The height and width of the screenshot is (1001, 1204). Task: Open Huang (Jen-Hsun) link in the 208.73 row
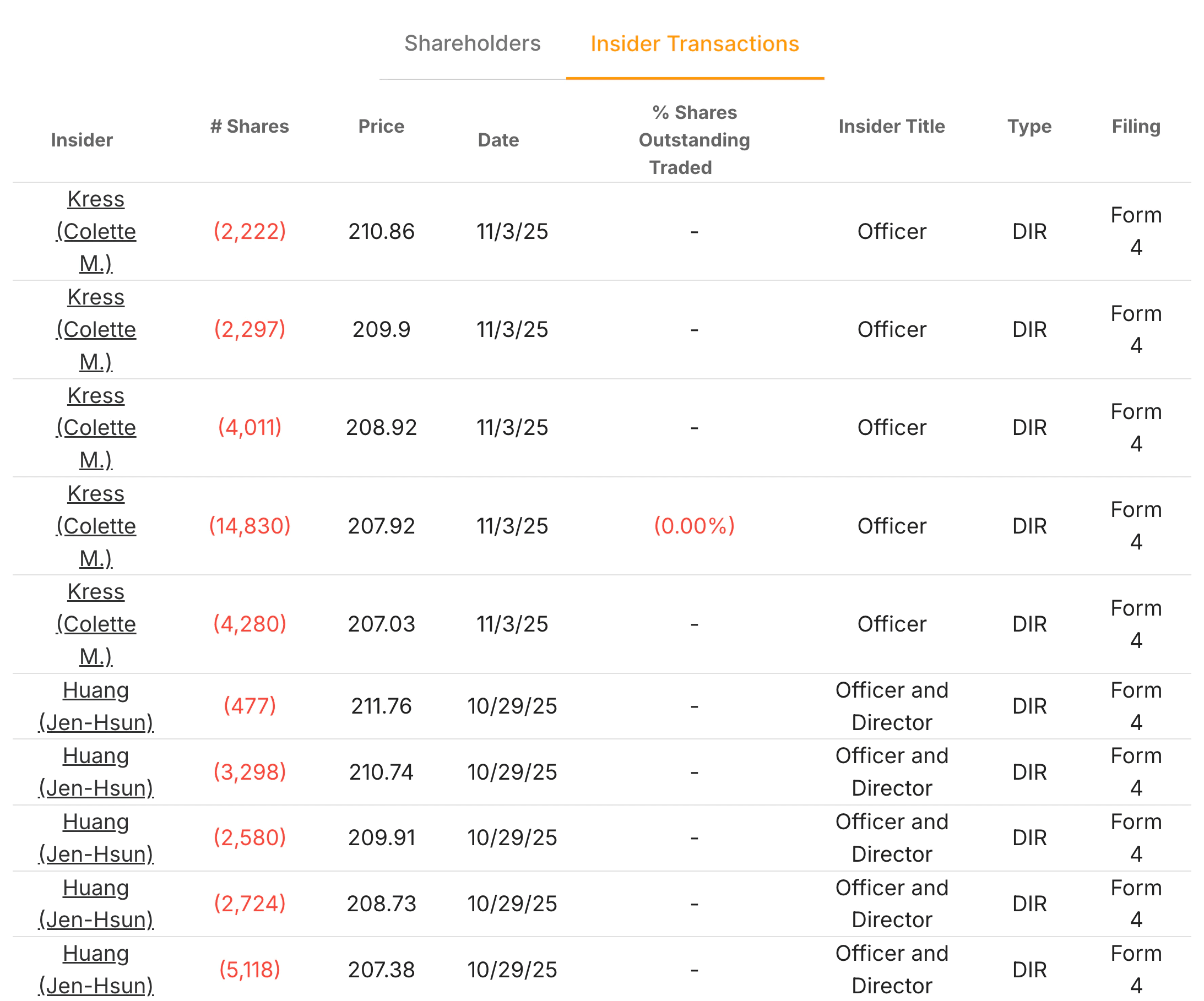[x=96, y=904]
